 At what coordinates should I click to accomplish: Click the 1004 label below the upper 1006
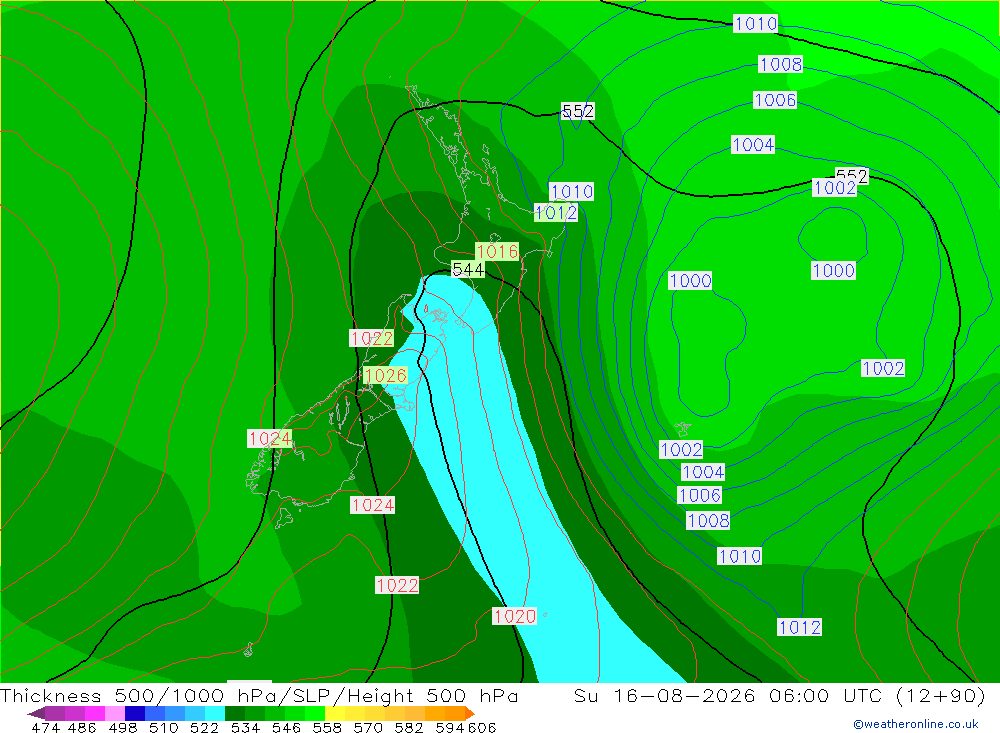(753, 145)
